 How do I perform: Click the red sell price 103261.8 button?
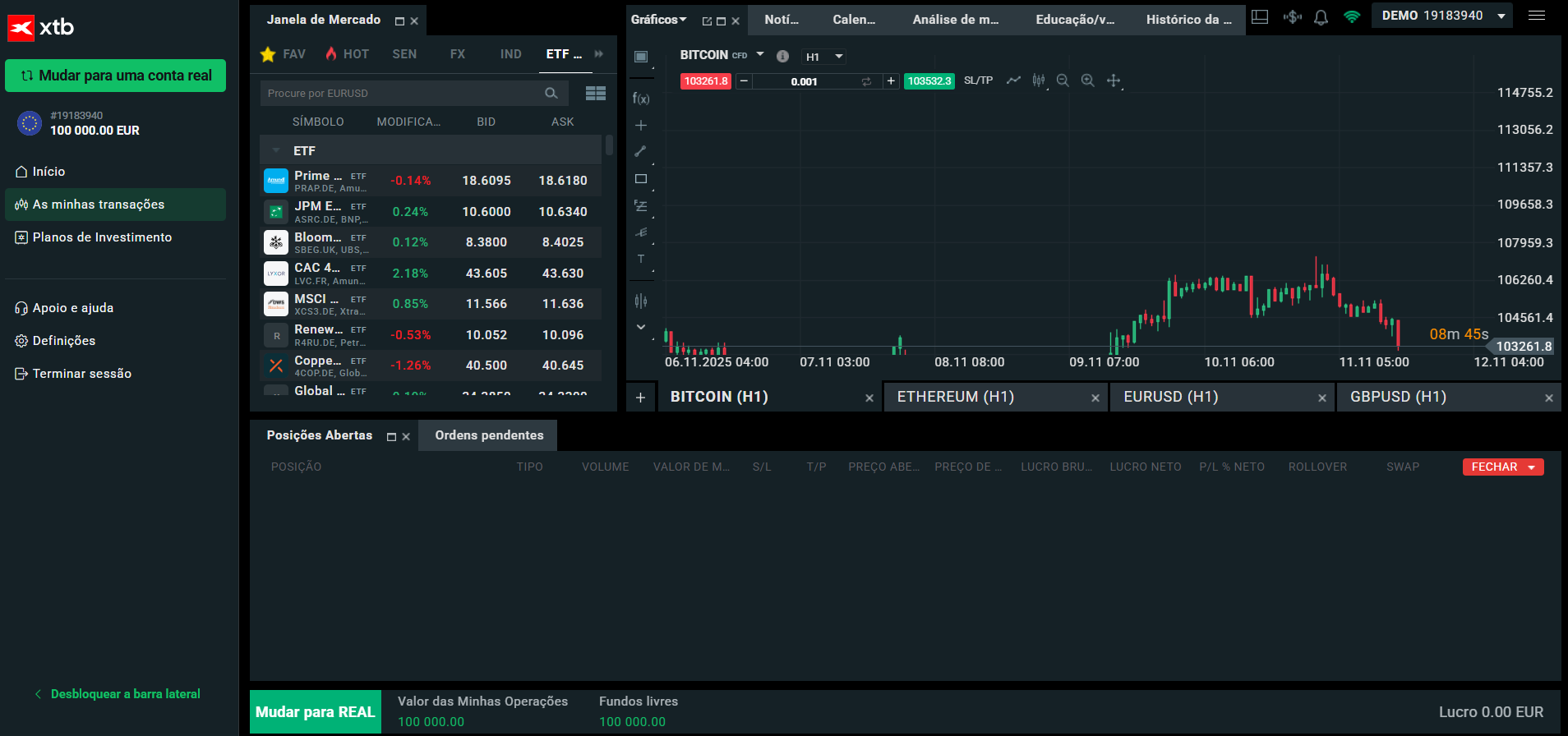click(x=706, y=81)
